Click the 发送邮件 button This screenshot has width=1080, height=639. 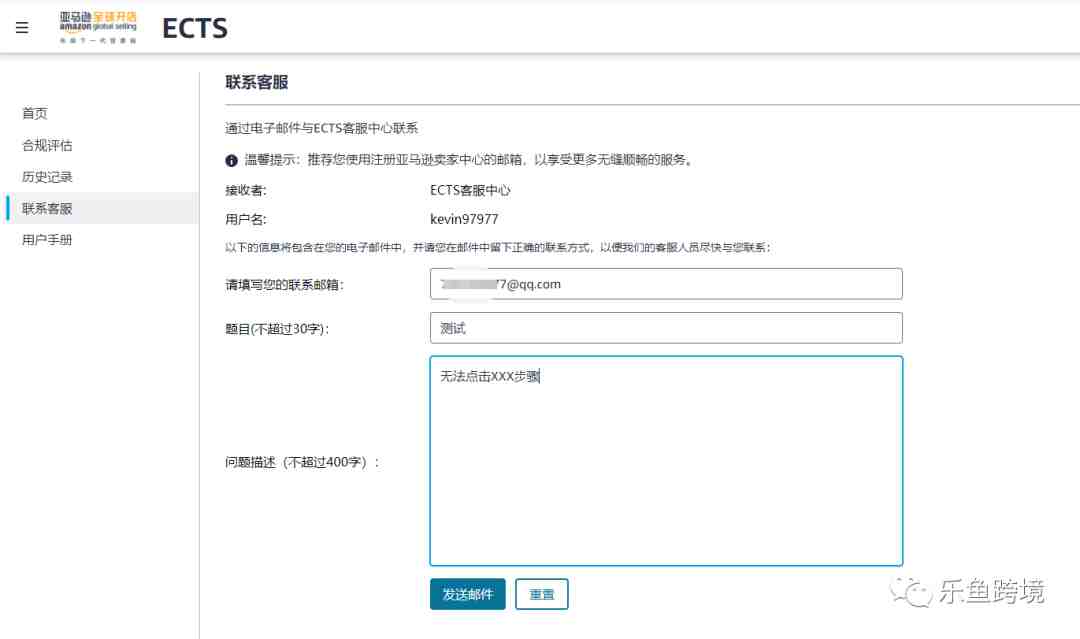468,594
